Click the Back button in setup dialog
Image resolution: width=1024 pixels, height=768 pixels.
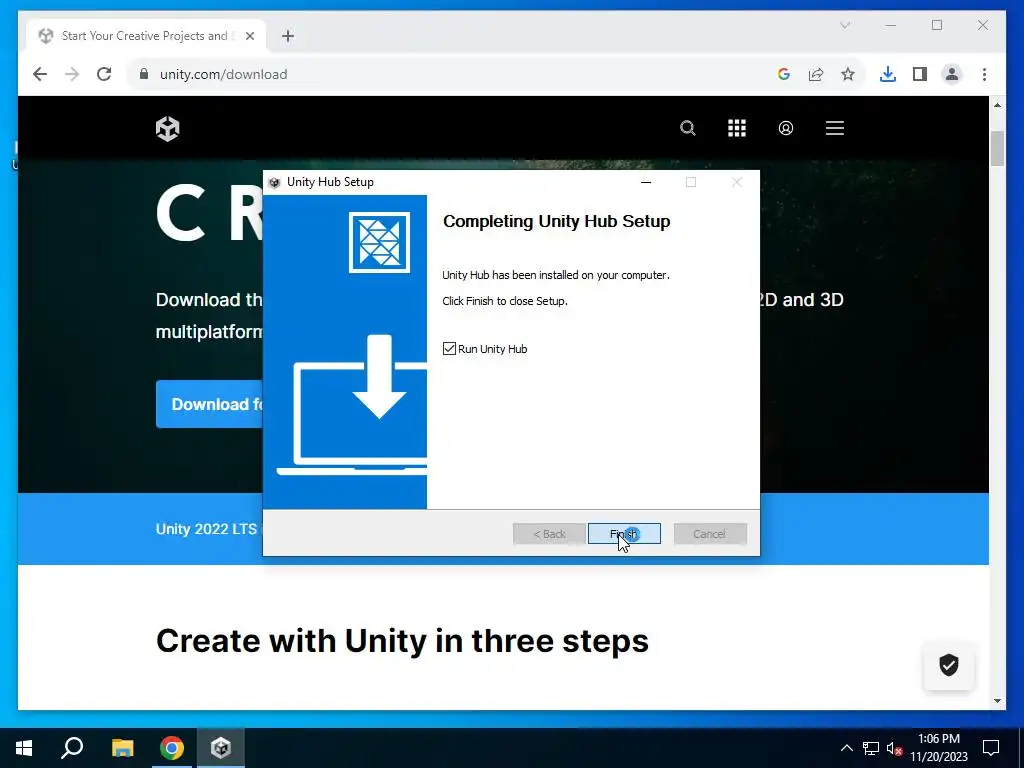(549, 534)
